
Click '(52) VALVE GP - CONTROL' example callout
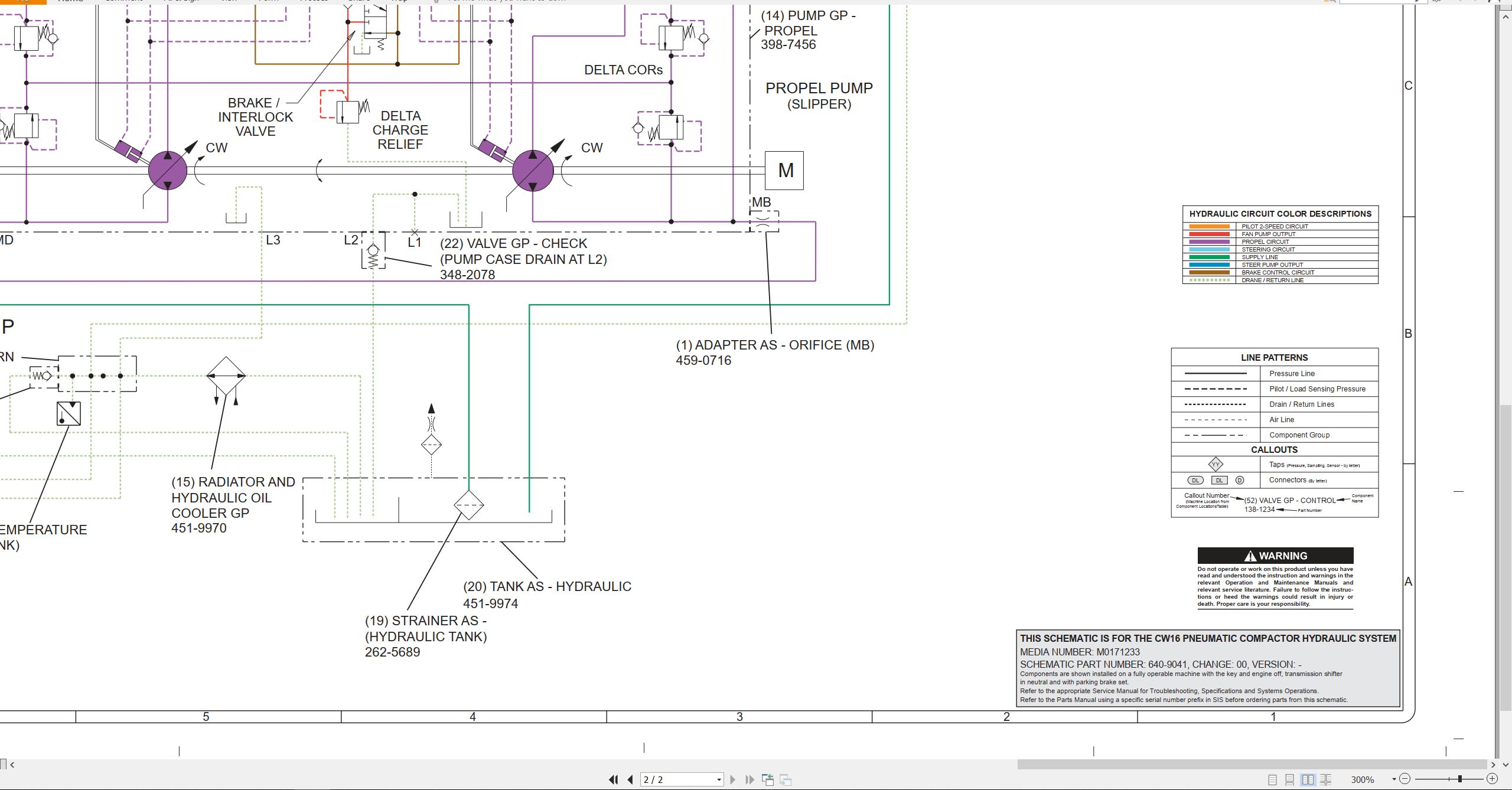click(x=1290, y=501)
